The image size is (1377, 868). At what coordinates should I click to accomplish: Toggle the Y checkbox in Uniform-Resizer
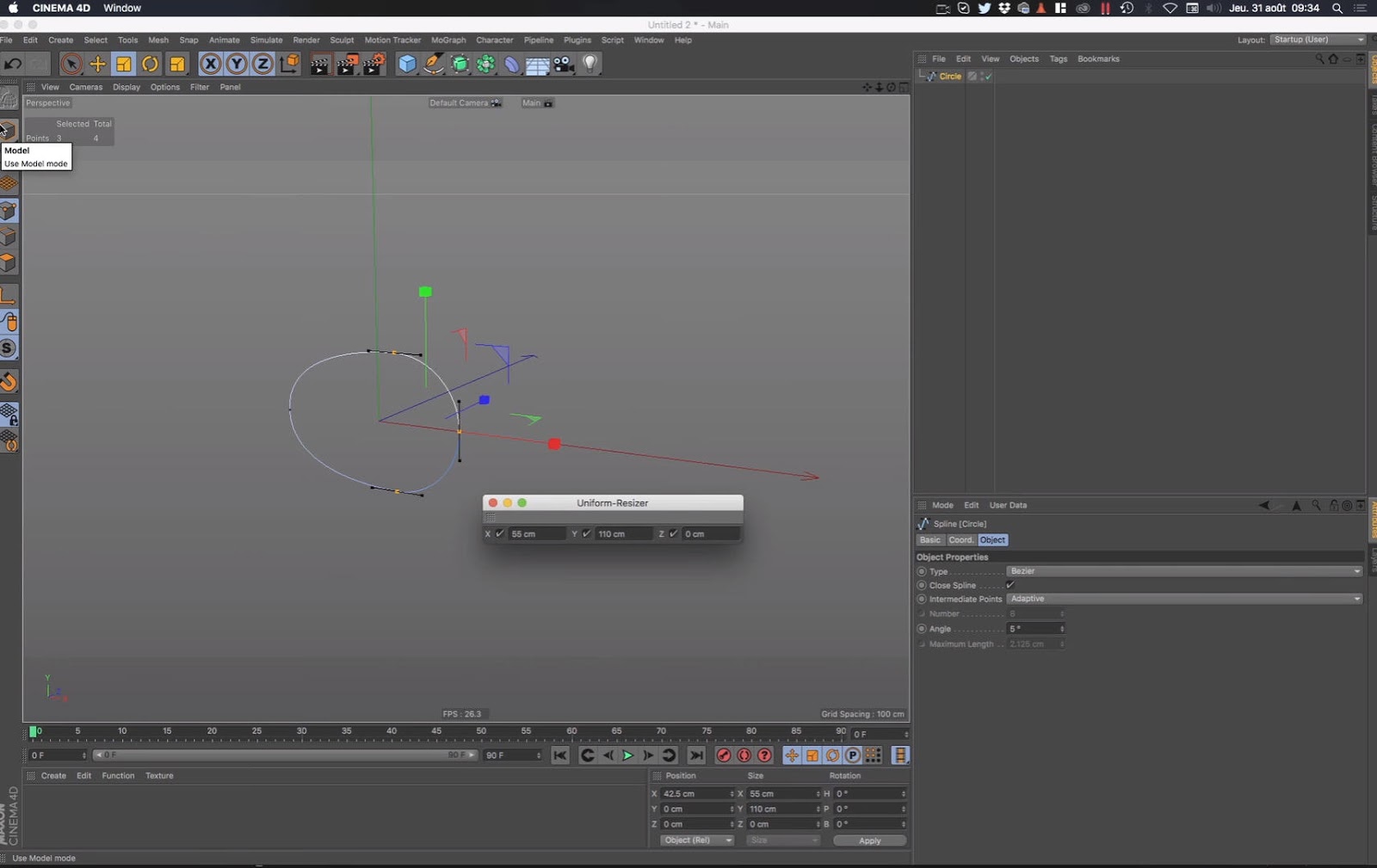click(x=587, y=533)
